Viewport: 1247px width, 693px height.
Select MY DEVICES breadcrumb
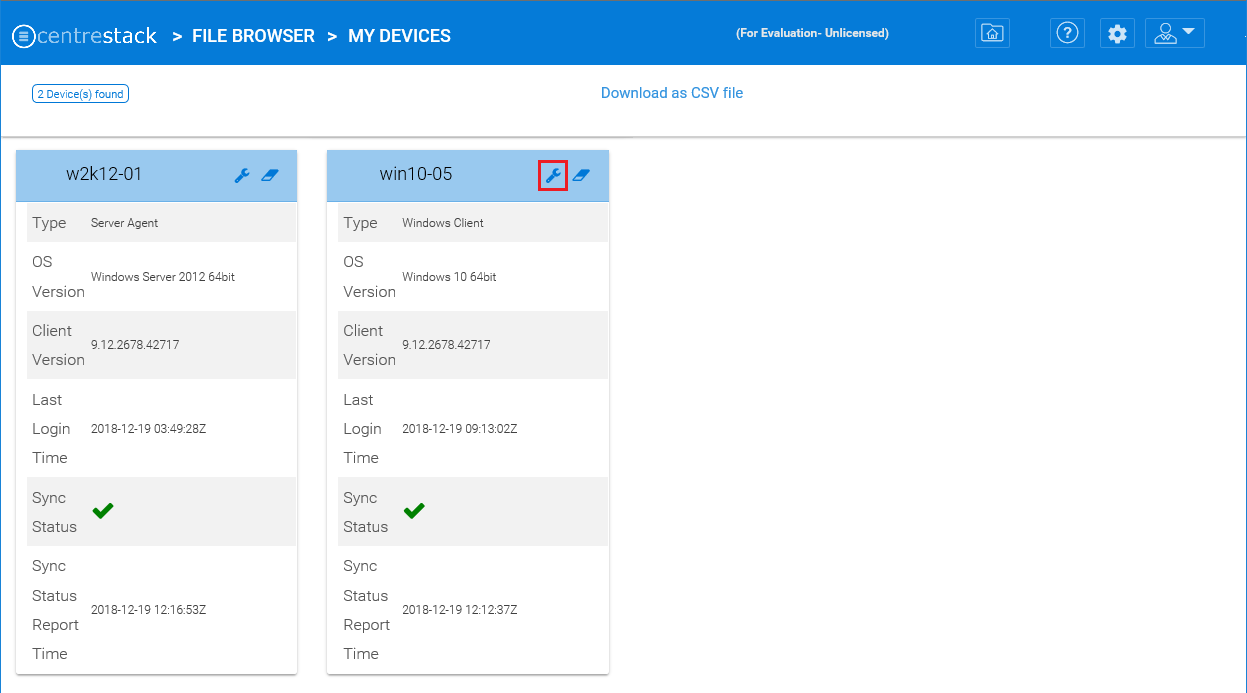click(399, 36)
